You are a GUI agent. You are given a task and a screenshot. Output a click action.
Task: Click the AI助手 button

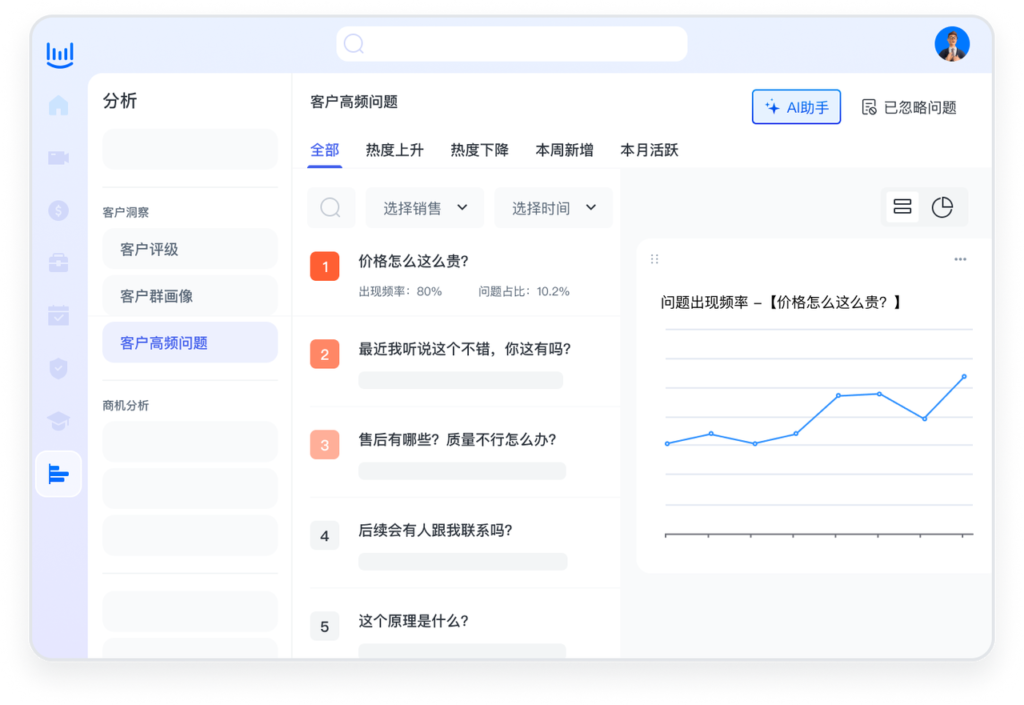[796, 107]
